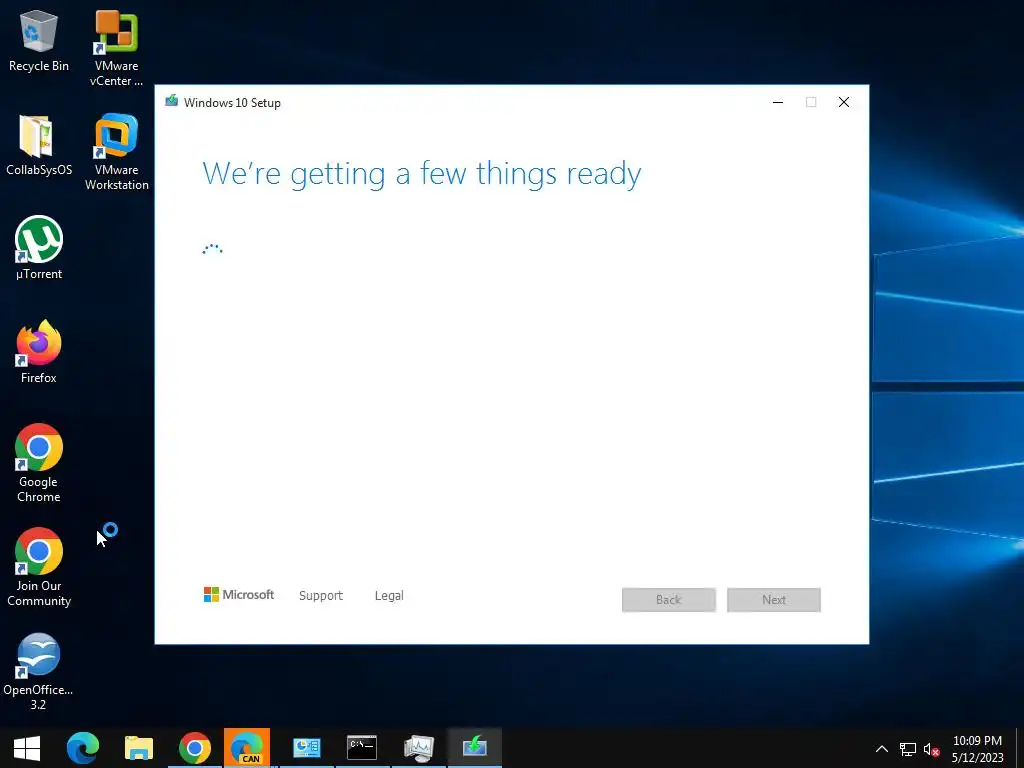The image size is (1024, 768).
Task: Open File Explorer from the taskbar
Action: coord(138,748)
